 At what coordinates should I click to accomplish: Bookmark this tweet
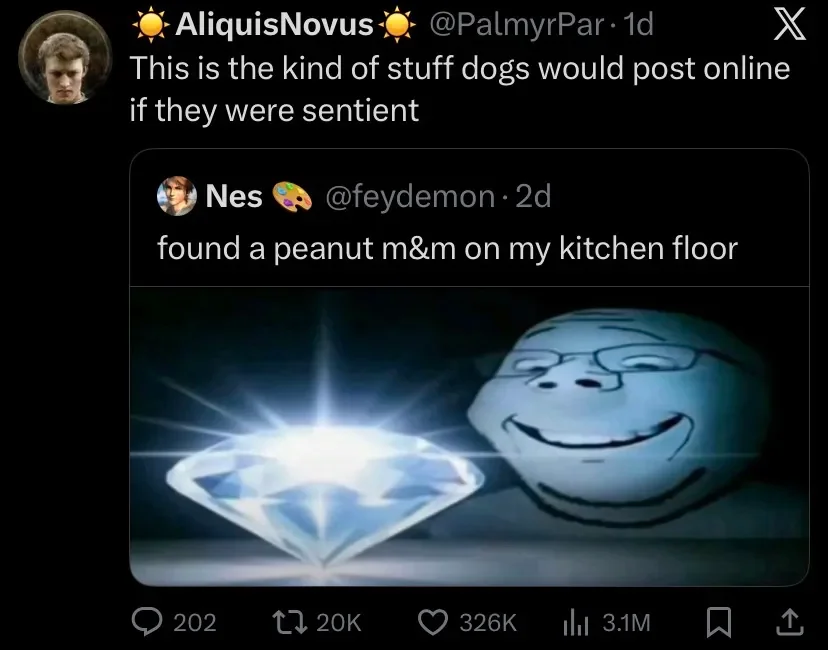click(x=716, y=622)
